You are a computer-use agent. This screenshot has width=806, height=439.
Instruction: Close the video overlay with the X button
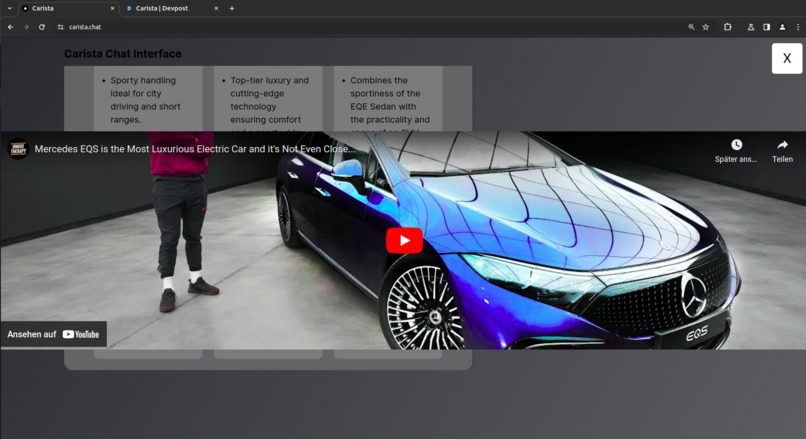coord(786,58)
